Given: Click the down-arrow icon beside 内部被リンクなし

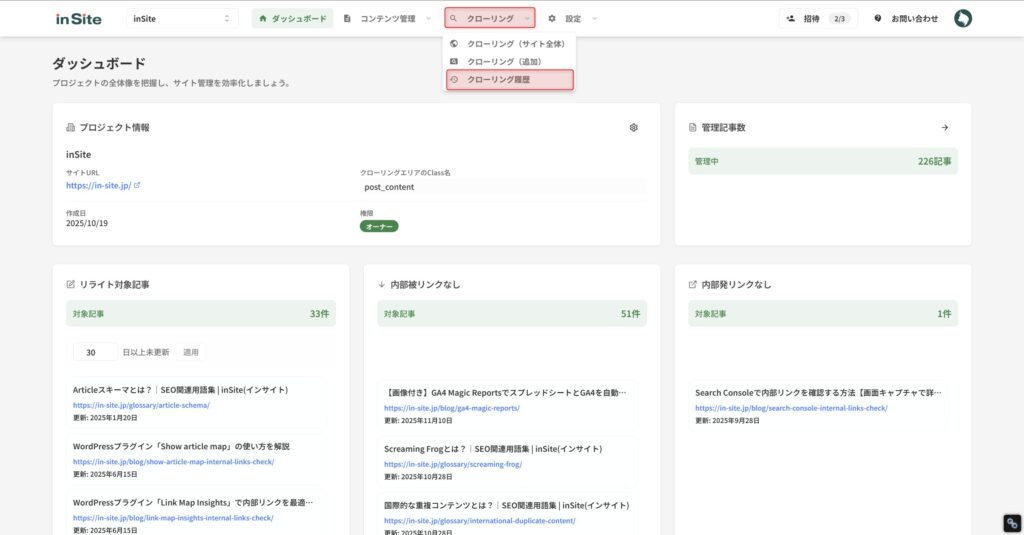Looking at the screenshot, I should point(381,284).
